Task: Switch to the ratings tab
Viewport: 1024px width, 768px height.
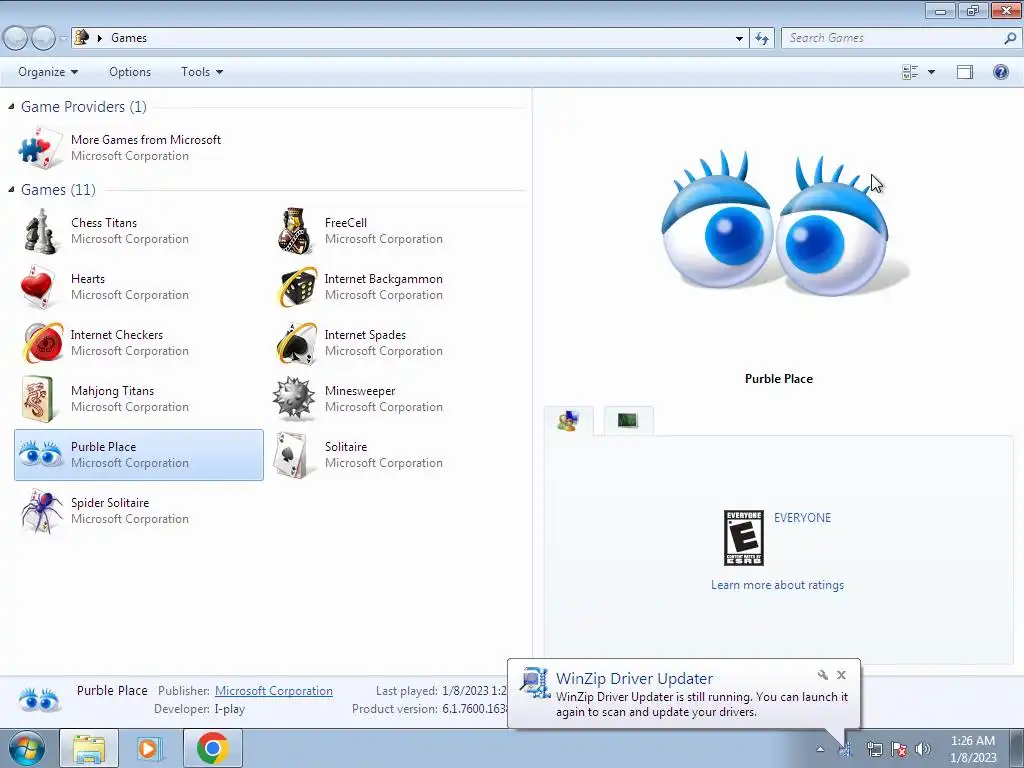Action: tap(568, 421)
